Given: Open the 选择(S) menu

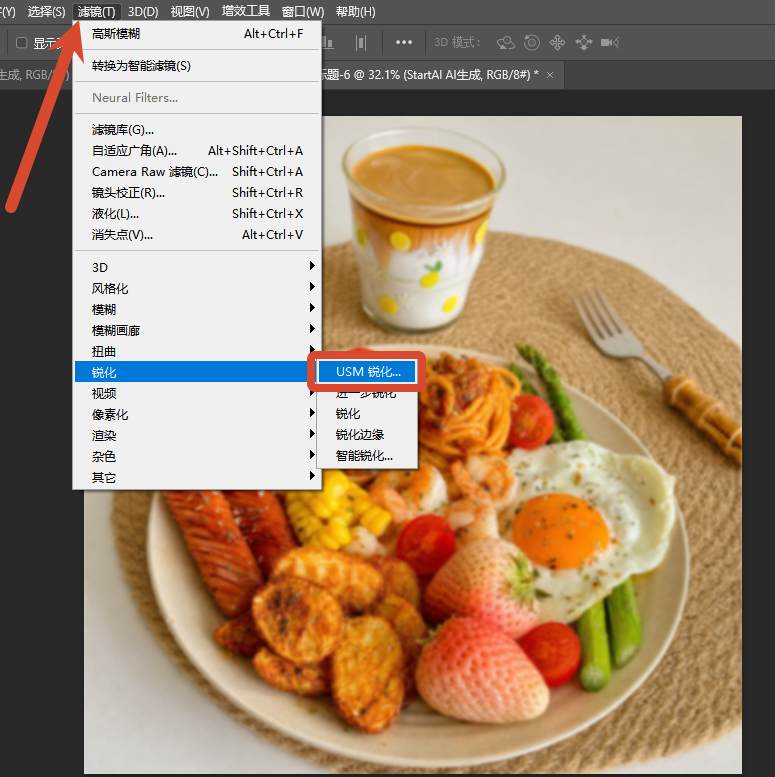Looking at the screenshot, I should coord(46,11).
